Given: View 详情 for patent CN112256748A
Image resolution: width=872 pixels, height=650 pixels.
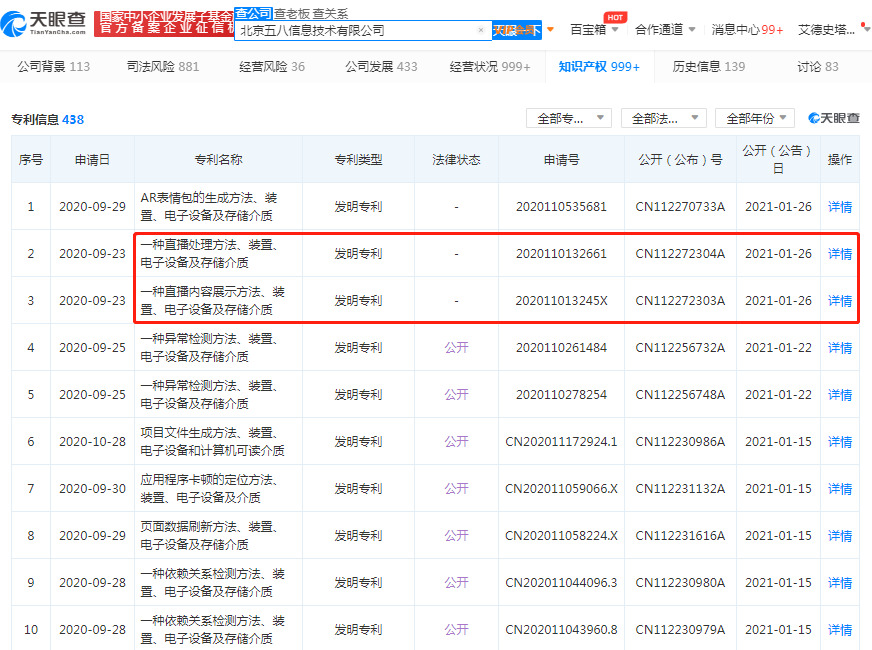Looking at the screenshot, I should (840, 395).
